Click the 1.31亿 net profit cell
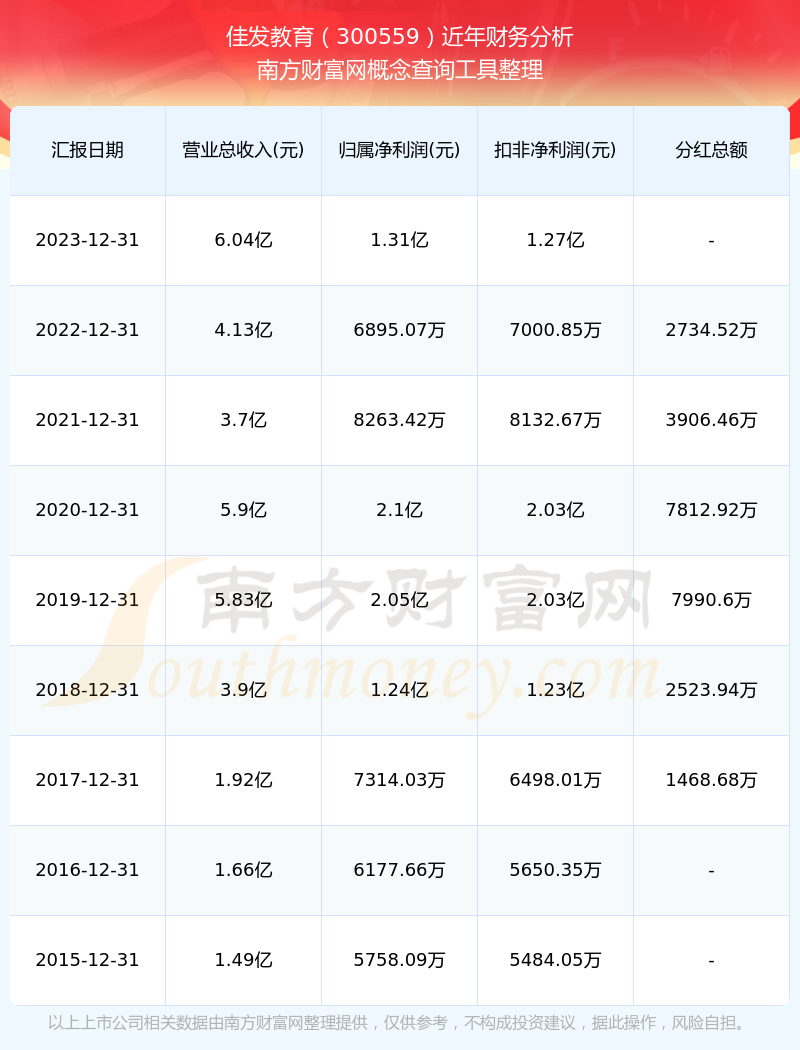This screenshot has height=1050, width=800. [x=400, y=240]
